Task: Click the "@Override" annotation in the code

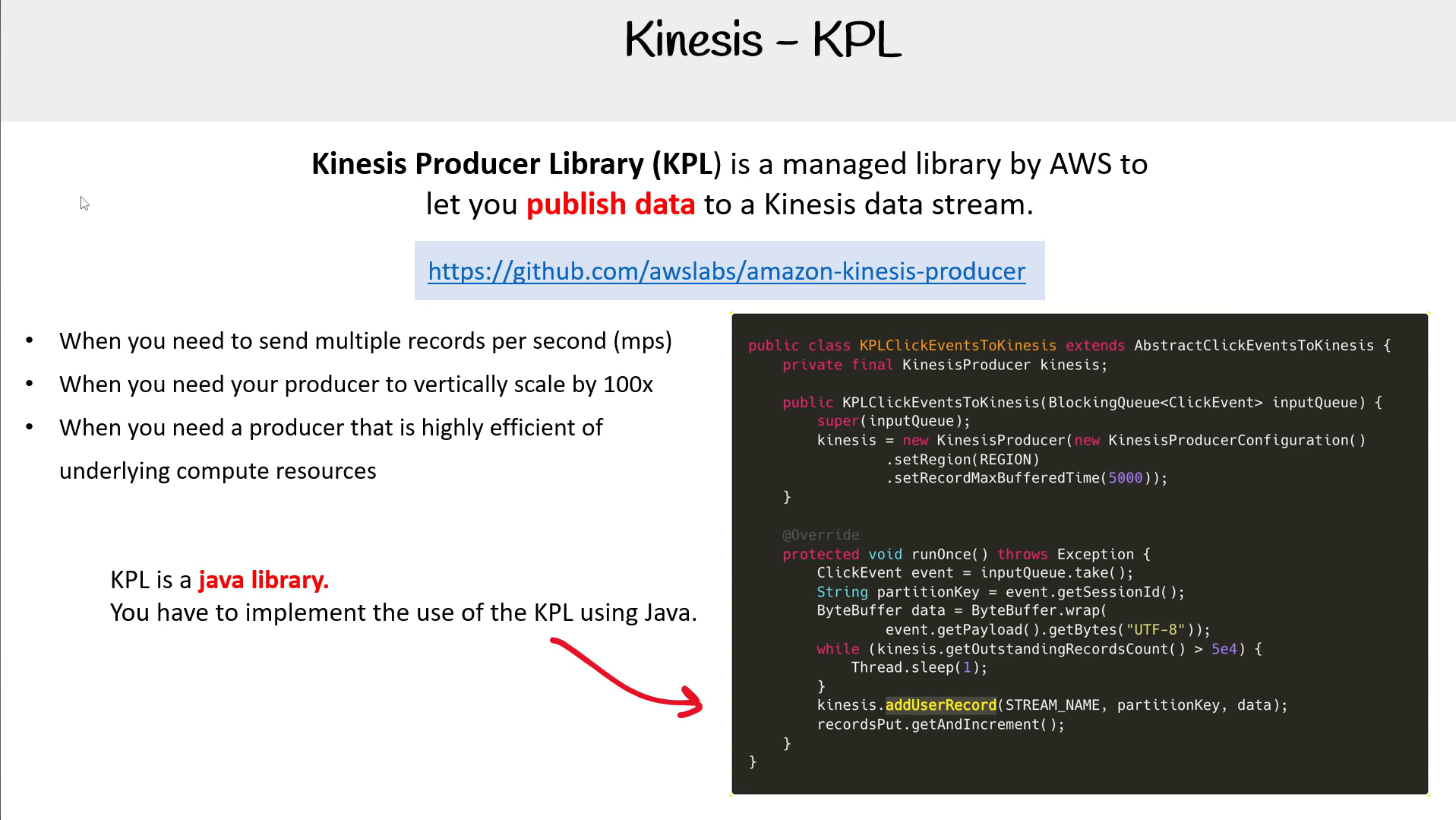Action: click(821, 535)
